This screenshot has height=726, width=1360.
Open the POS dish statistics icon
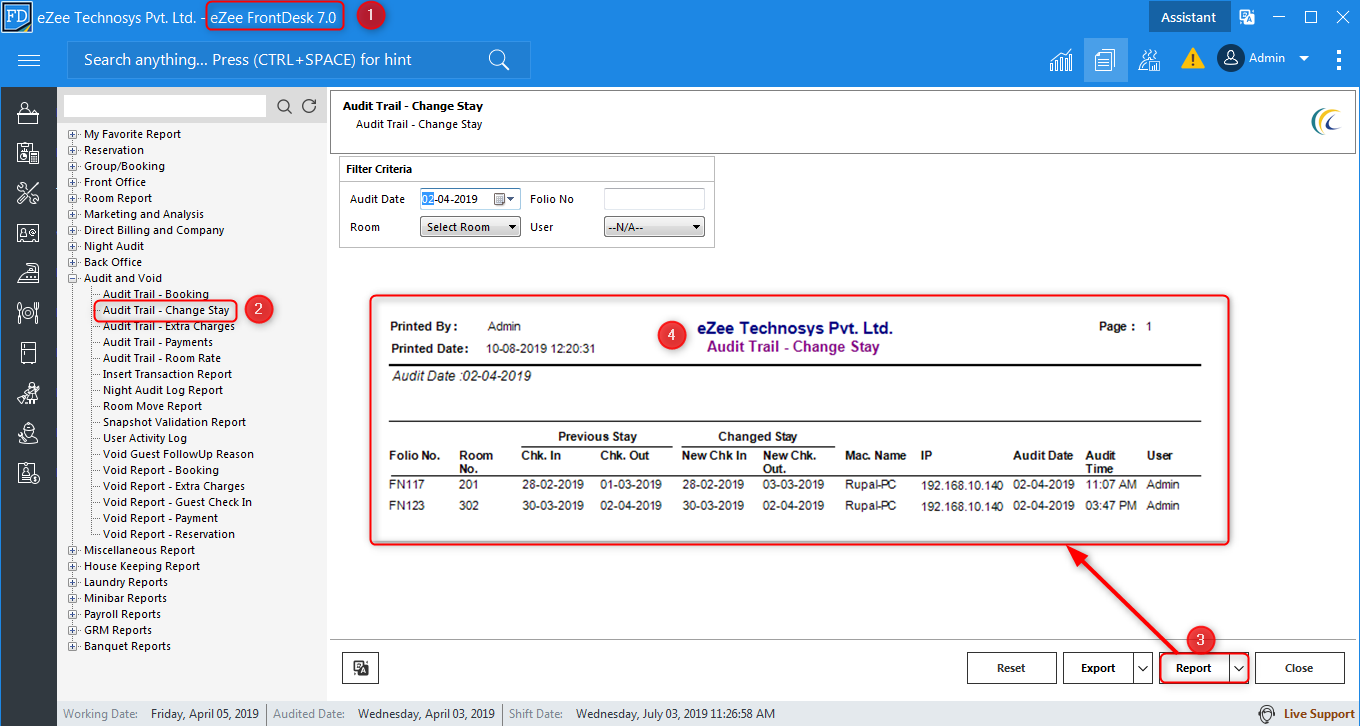tap(1149, 60)
